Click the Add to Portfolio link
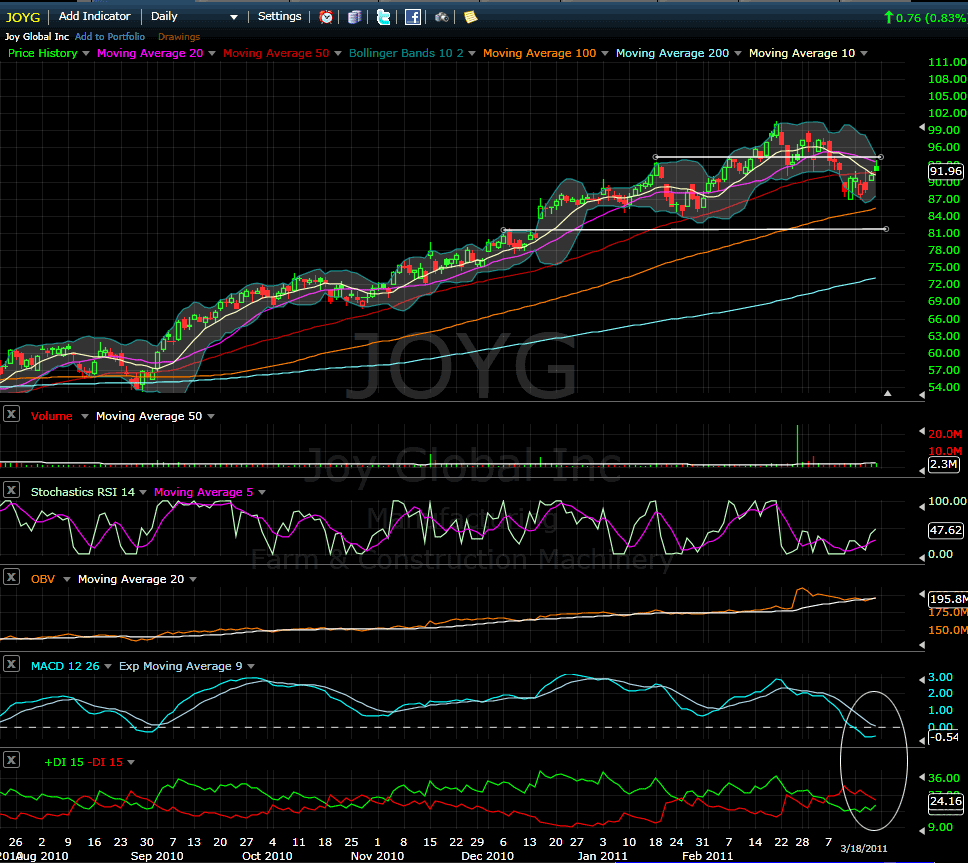 pos(110,37)
